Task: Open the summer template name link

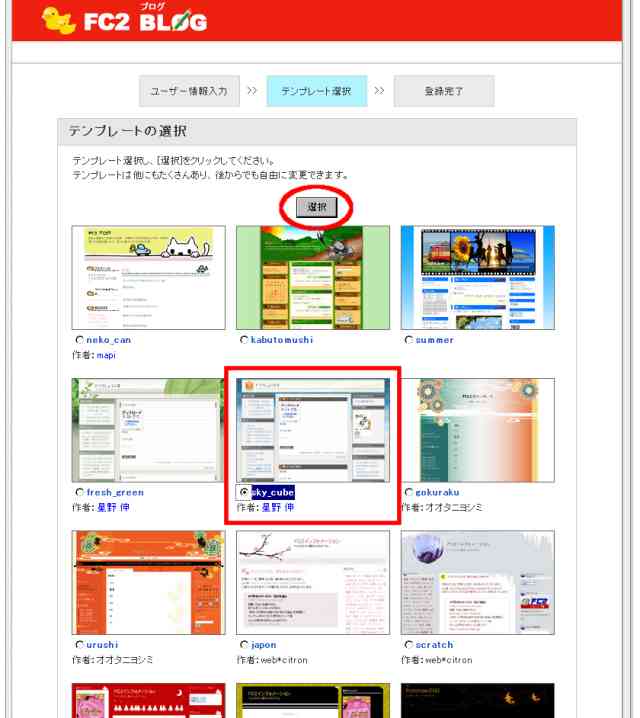Action: pyautogui.click(x=434, y=340)
